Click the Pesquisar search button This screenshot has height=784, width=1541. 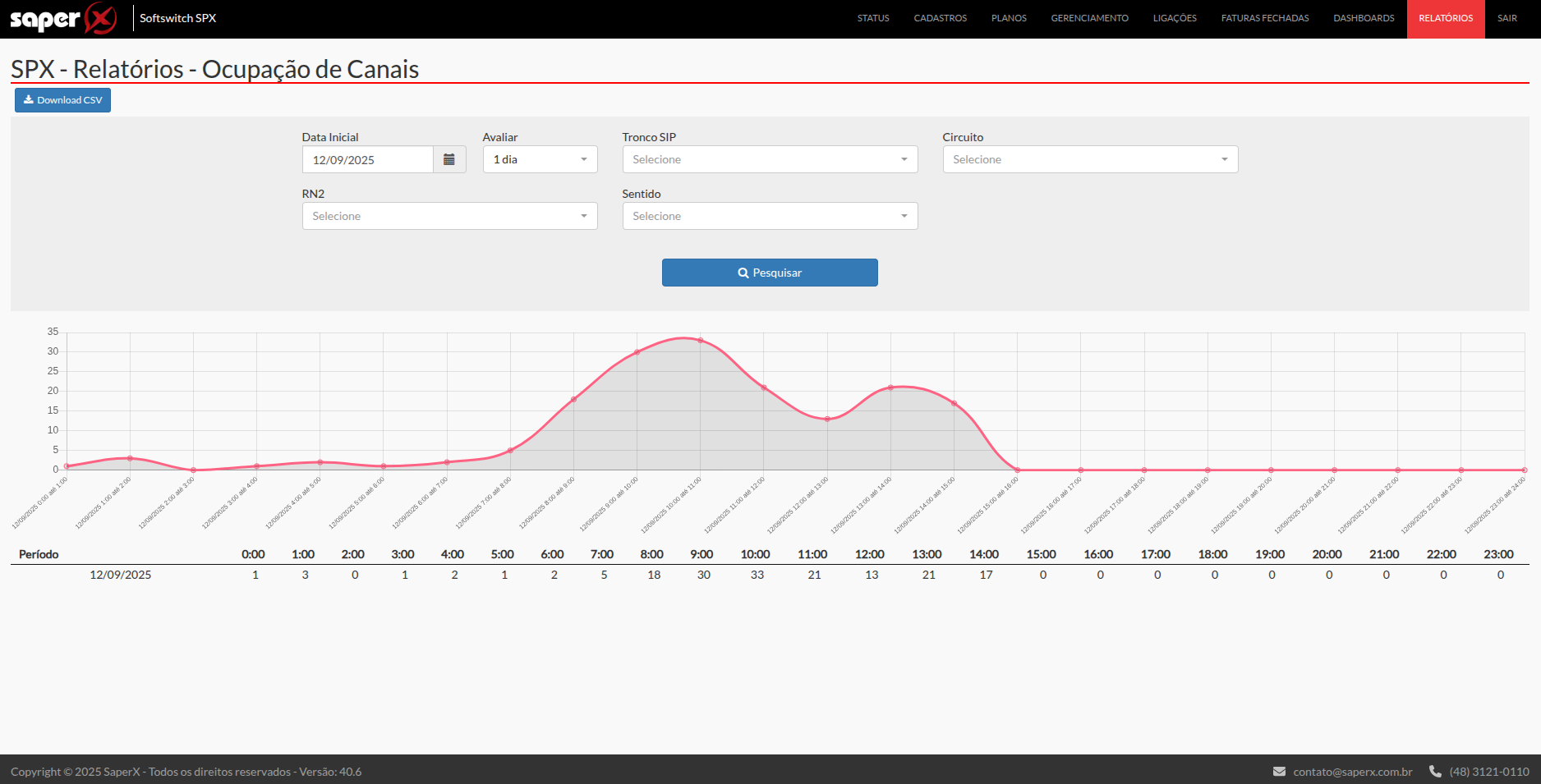[x=770, y=273]
